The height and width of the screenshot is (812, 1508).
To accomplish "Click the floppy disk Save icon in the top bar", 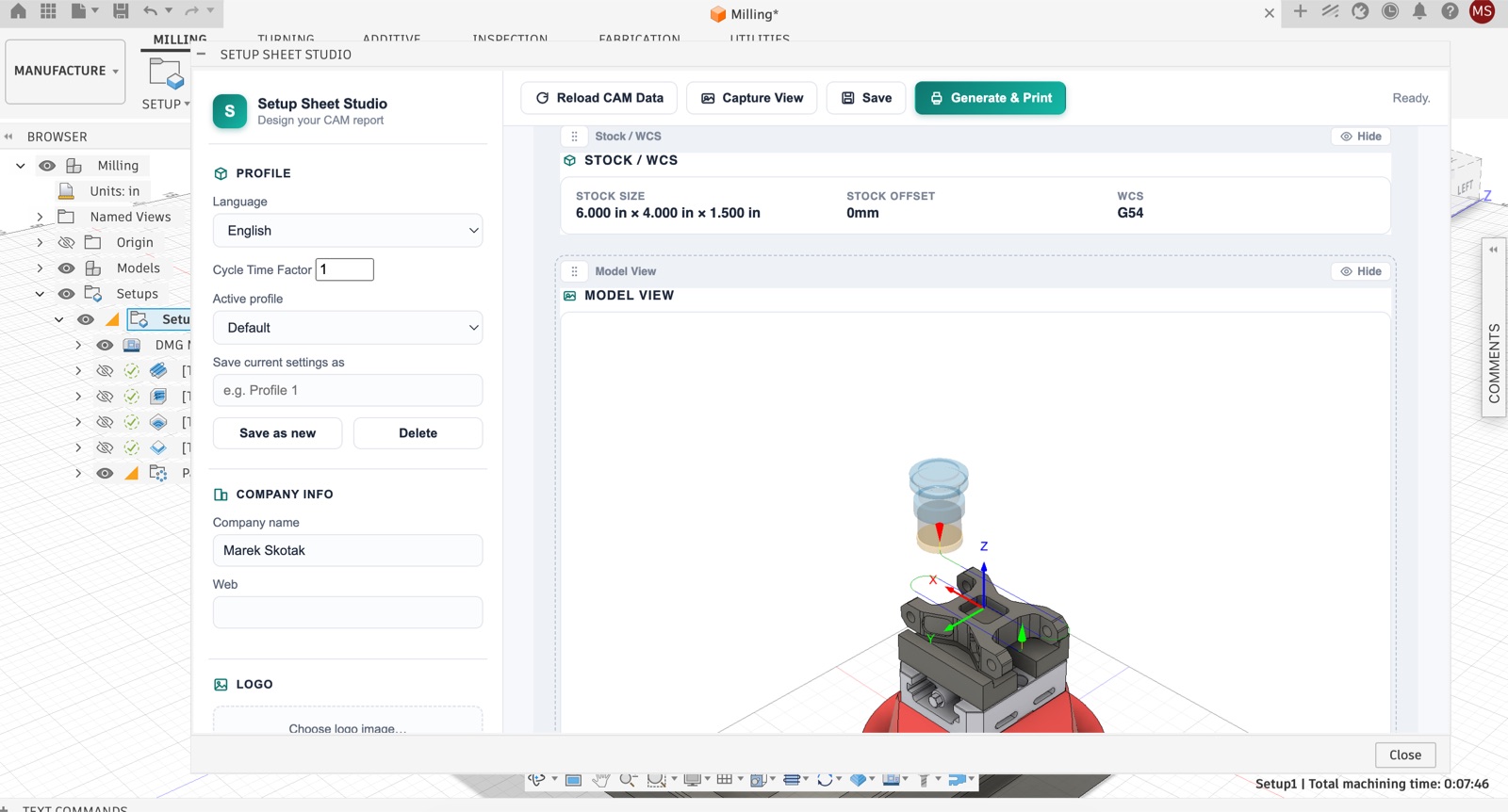I will point(121,11).
